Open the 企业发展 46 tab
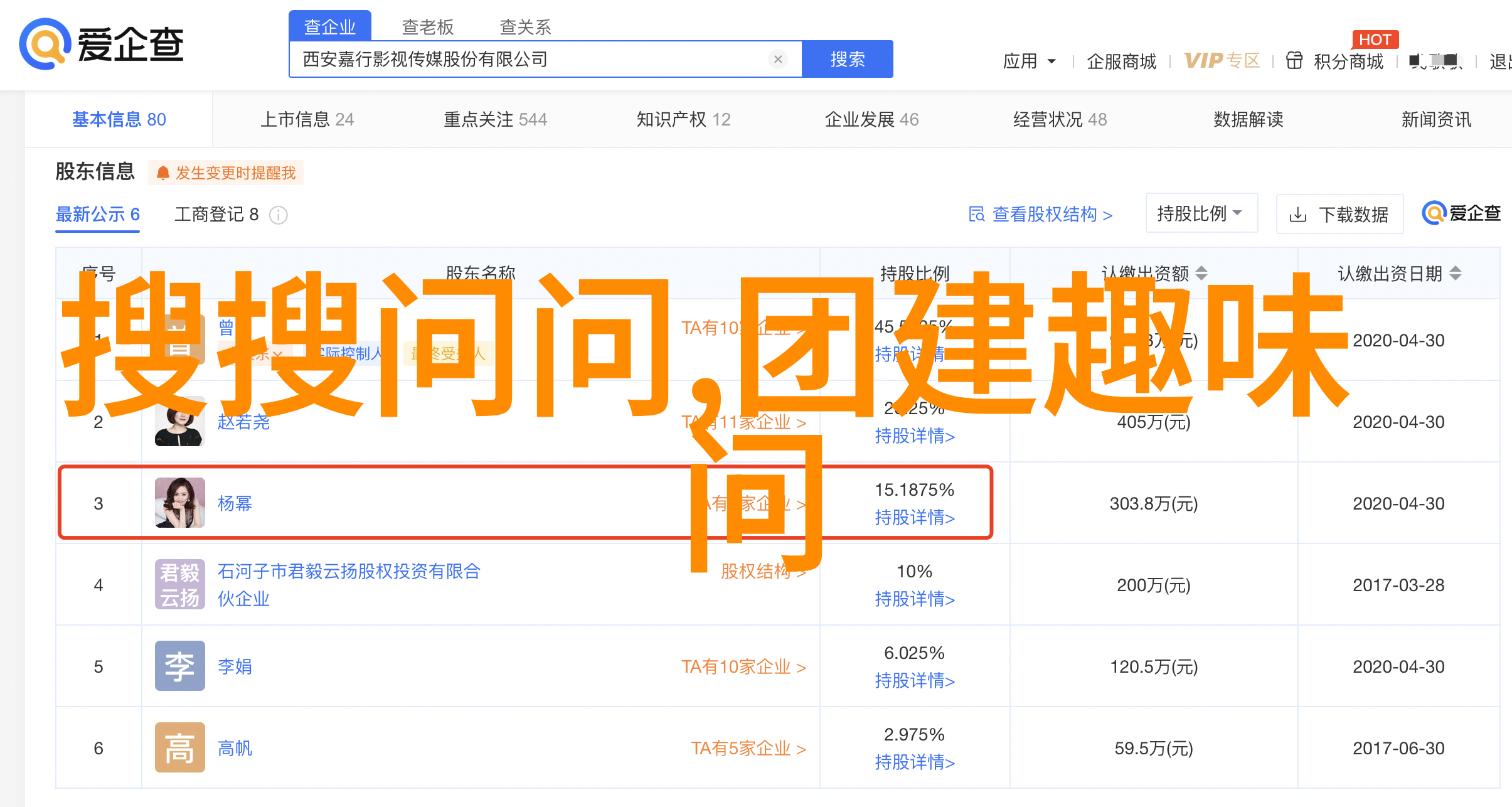Image resolution: width=1512 pixels, height=807 pixels. coord(872,119)
